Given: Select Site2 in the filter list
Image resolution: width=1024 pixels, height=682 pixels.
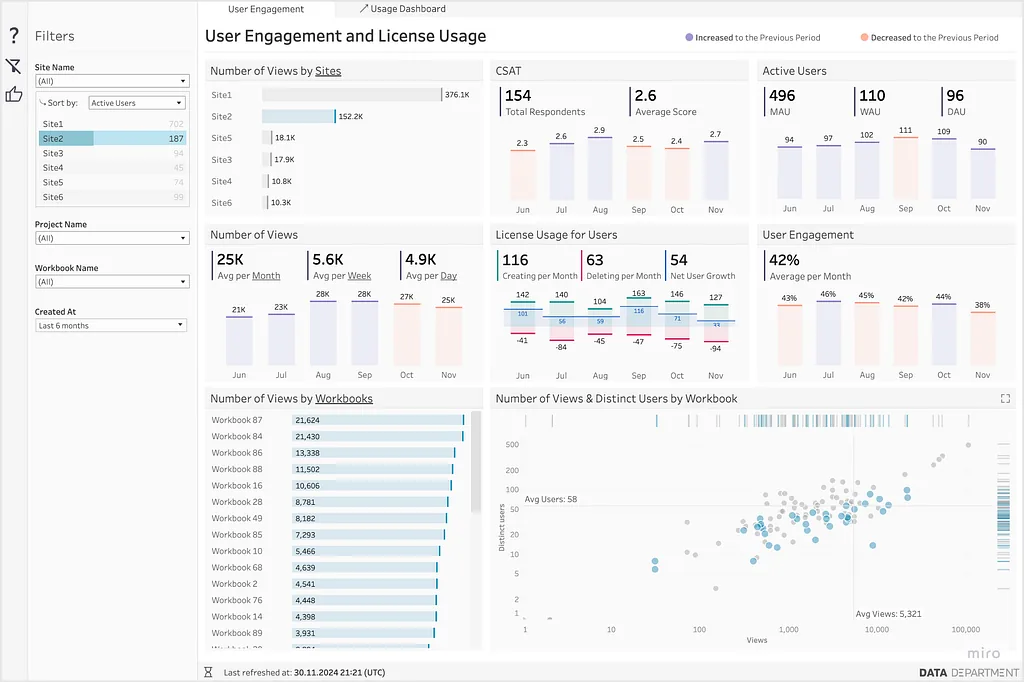Looking at the screenshot, I should pos(112,138).
